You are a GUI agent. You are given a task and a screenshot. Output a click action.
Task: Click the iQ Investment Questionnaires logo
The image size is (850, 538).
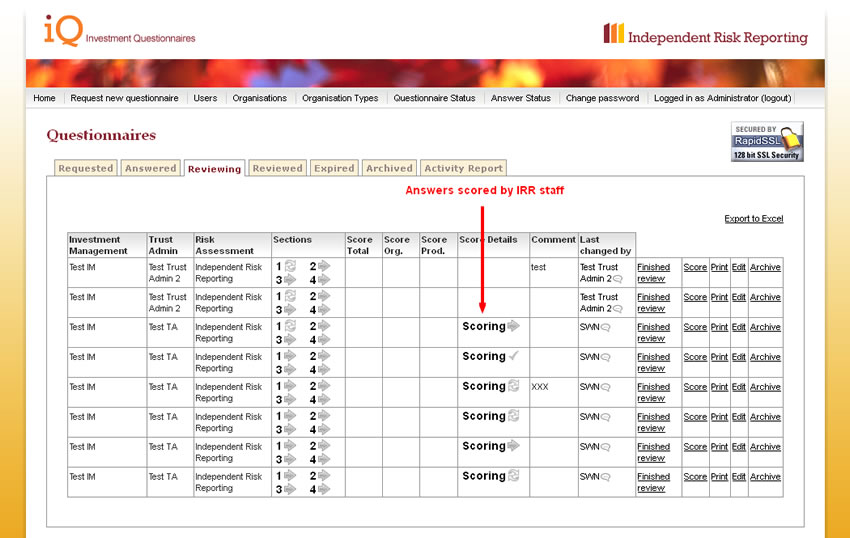(119, 31)
